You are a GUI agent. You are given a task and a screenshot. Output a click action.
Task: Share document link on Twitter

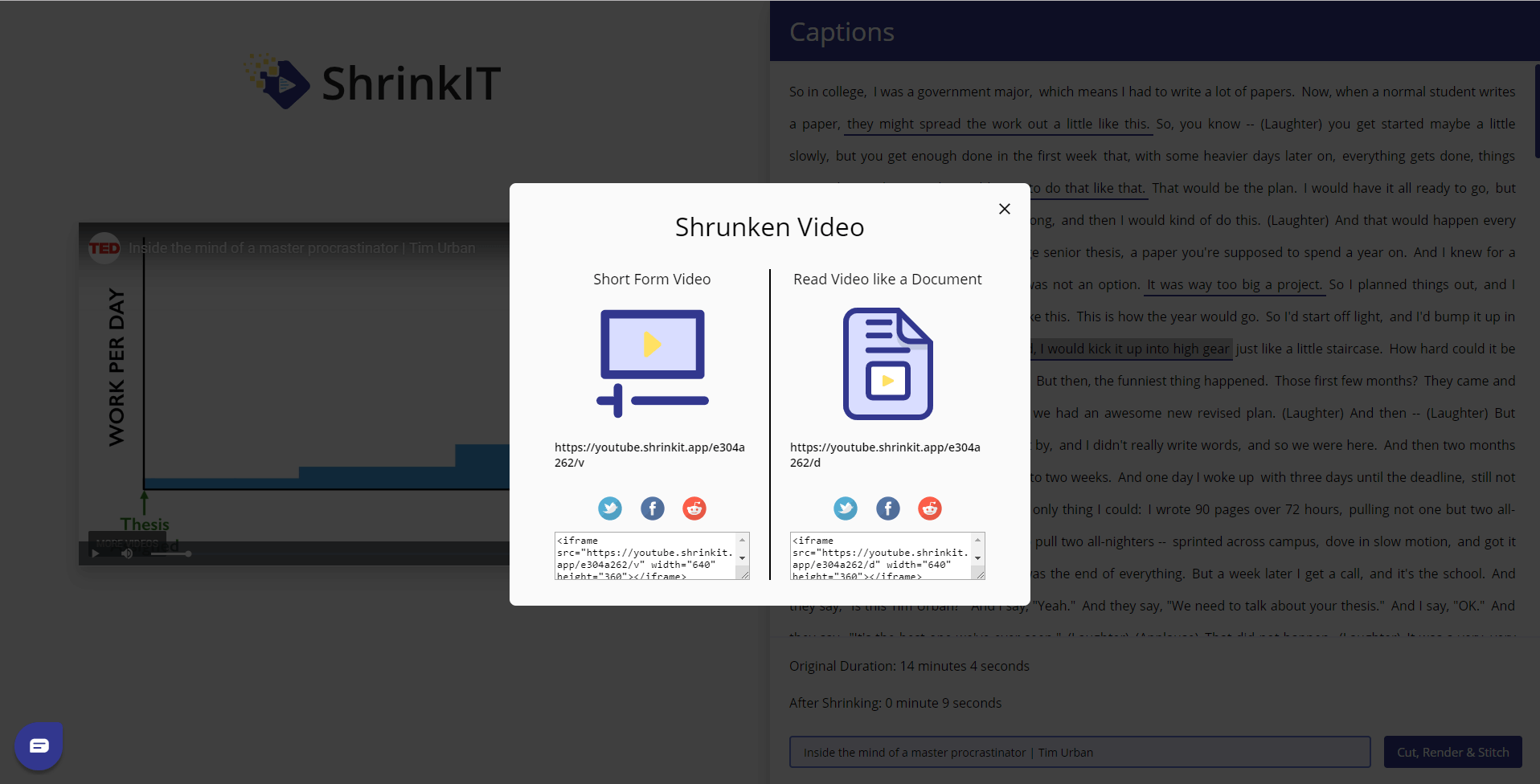pos(846,508)
